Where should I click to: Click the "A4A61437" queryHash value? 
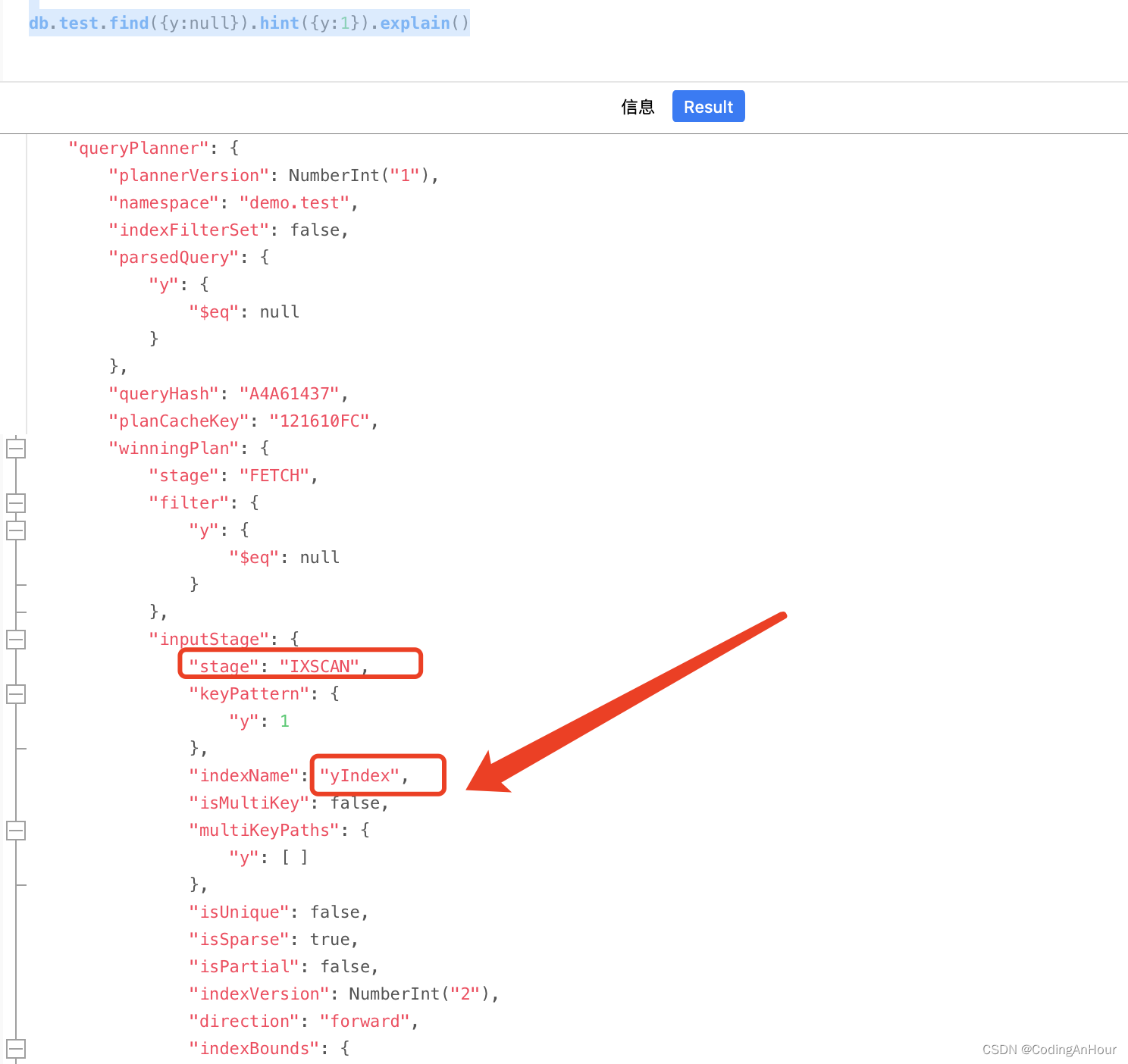pyautogui.click(x=289, y=393)
